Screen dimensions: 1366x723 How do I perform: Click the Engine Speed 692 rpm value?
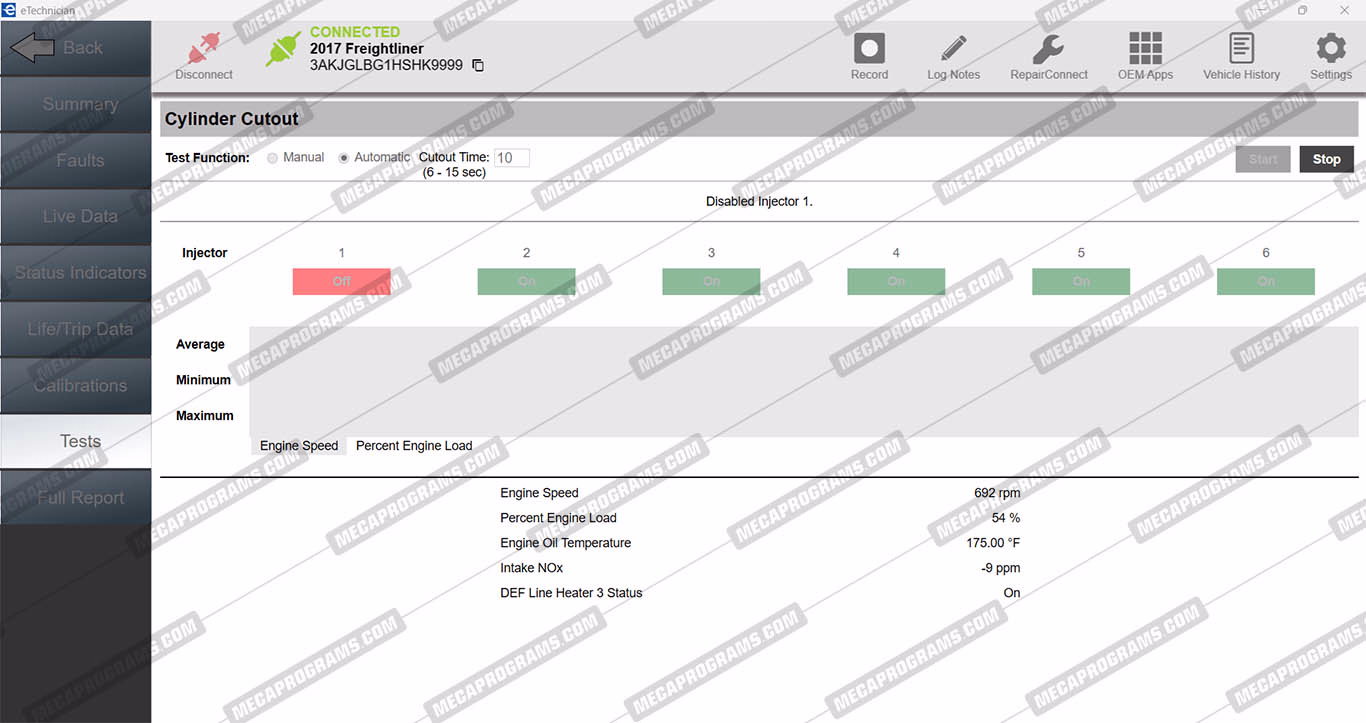(997, 493)
